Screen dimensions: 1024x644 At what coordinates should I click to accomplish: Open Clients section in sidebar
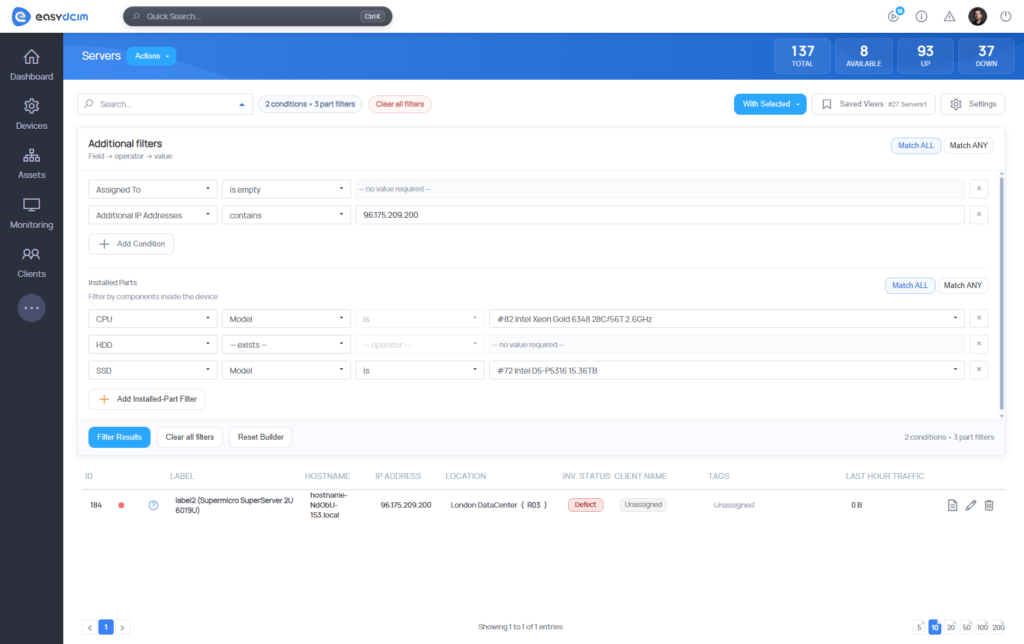31,263
